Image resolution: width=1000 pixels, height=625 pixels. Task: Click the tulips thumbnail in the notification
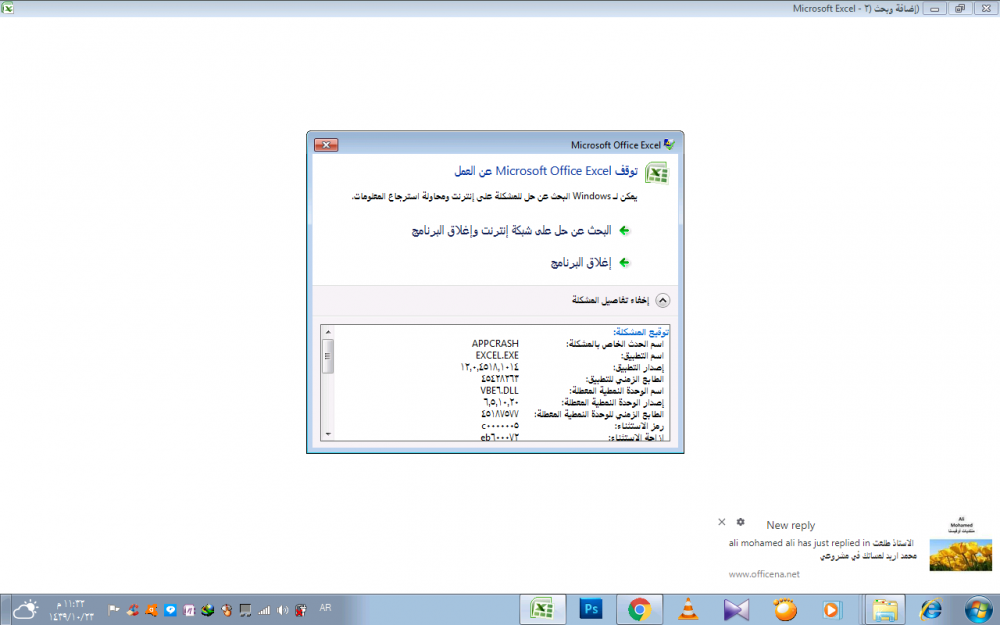tap(960, 555)
